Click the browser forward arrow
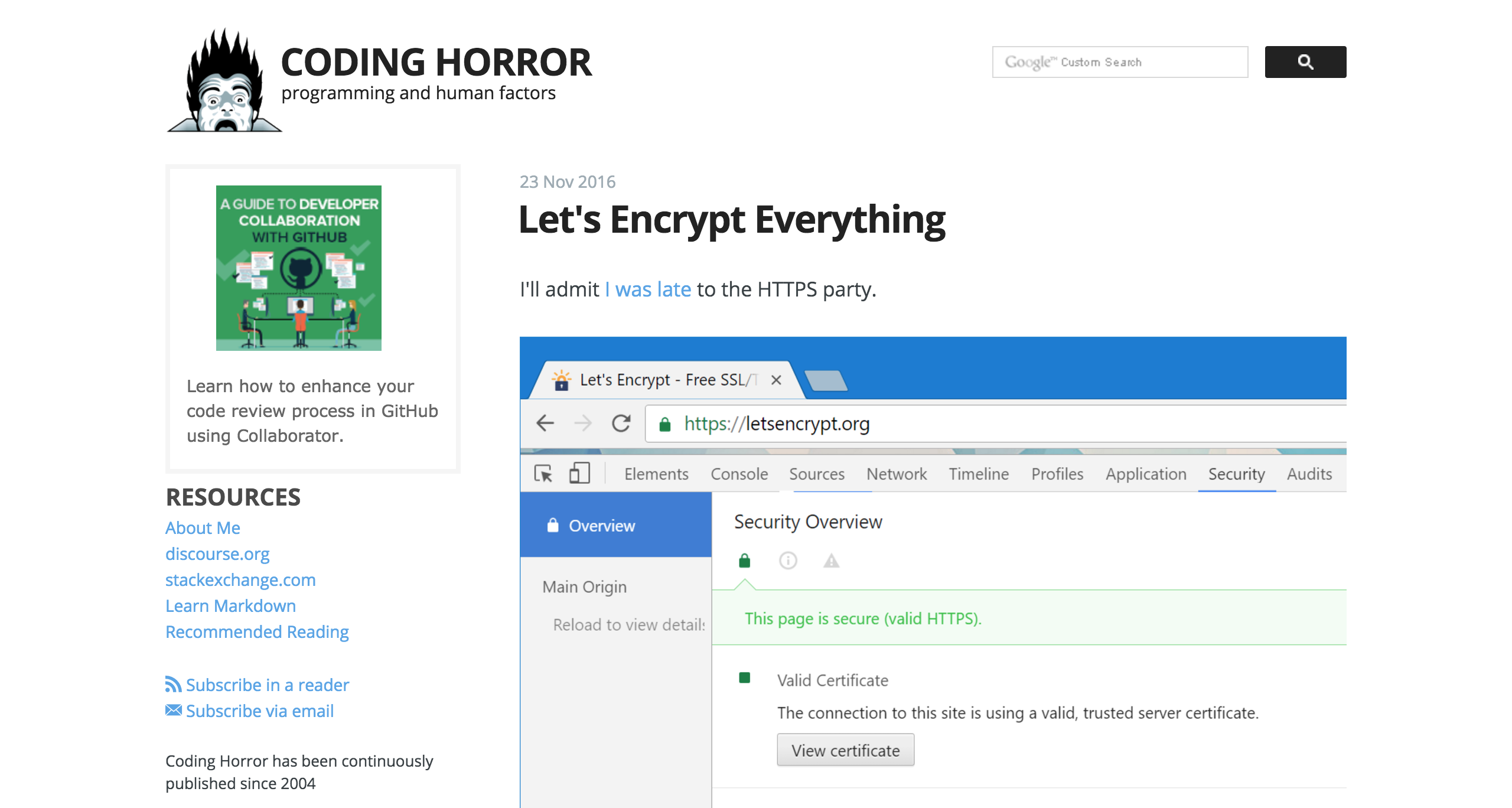 pos(582,423)
